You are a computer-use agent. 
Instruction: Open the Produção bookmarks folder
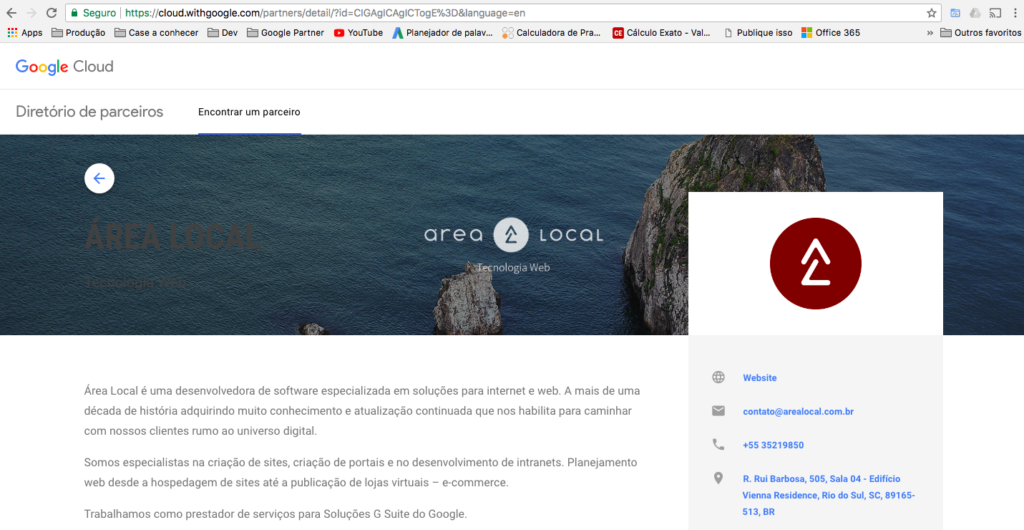coord(78,33)
